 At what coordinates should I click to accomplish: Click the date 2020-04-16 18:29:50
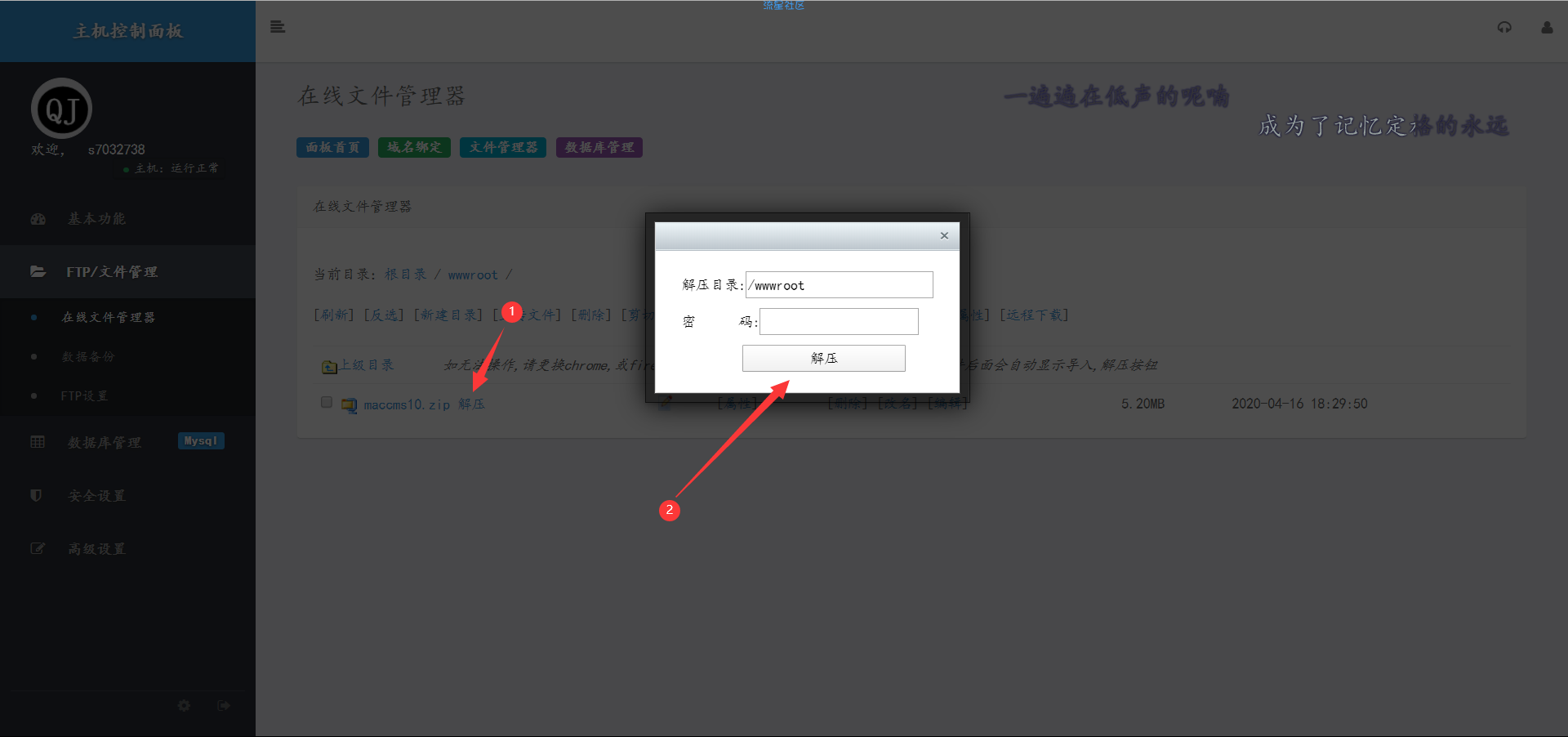coord(1299,404)
